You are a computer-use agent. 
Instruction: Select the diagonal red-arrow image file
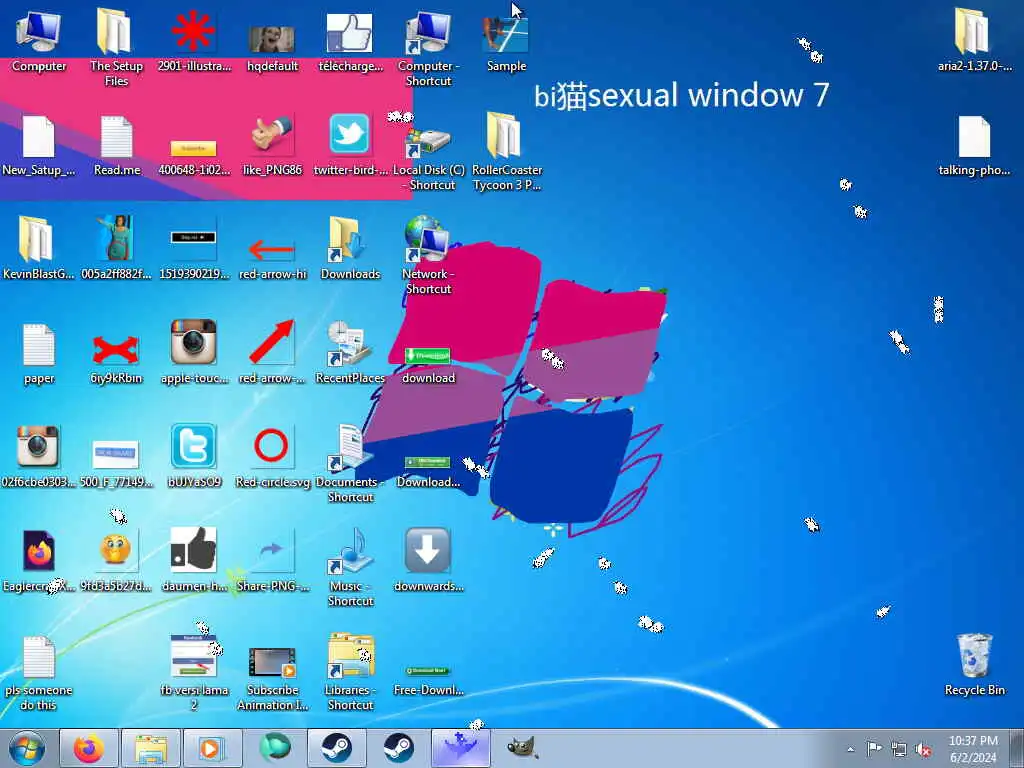[272, 351]
